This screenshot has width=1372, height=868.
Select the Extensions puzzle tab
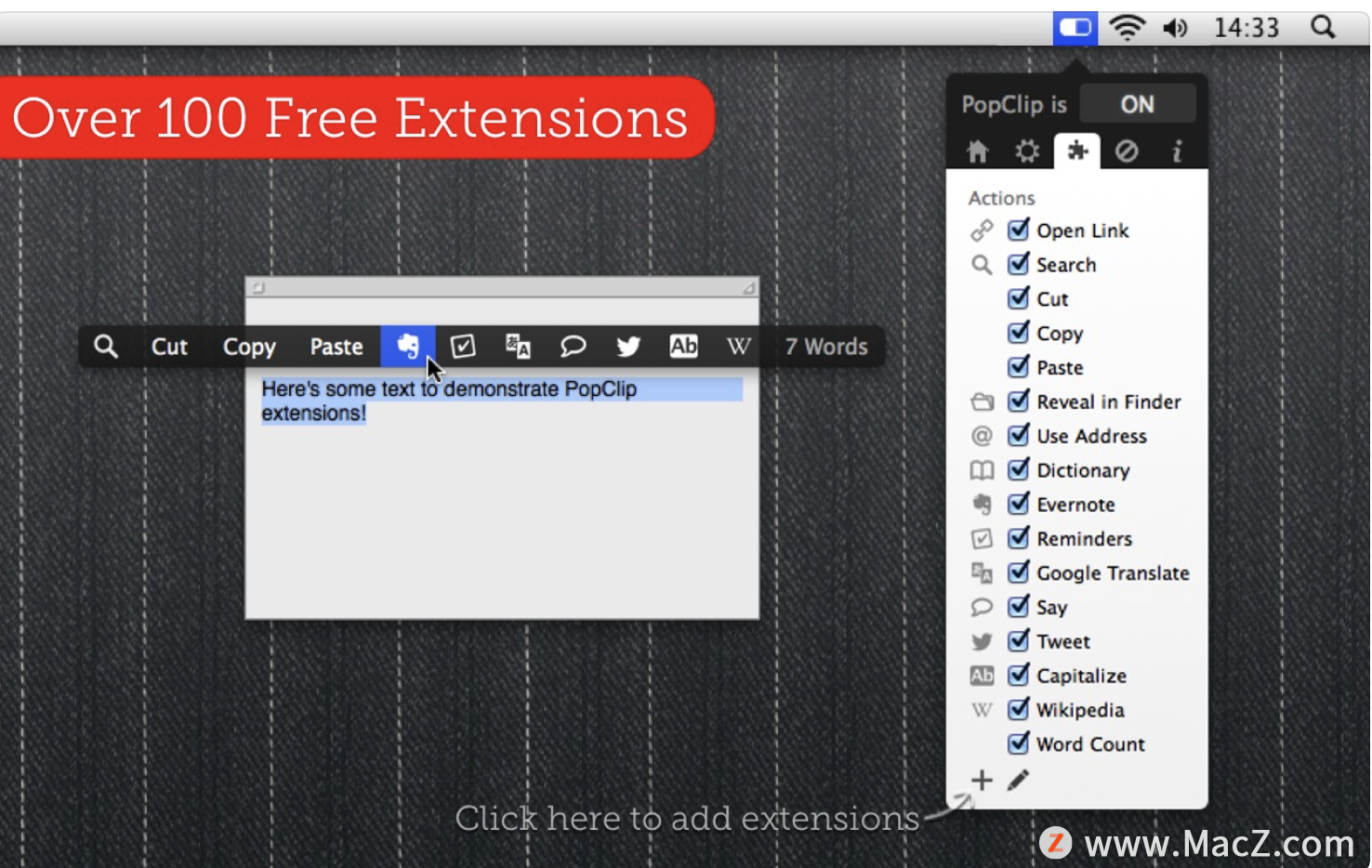pyautogui.click(x=1077, y=151)
